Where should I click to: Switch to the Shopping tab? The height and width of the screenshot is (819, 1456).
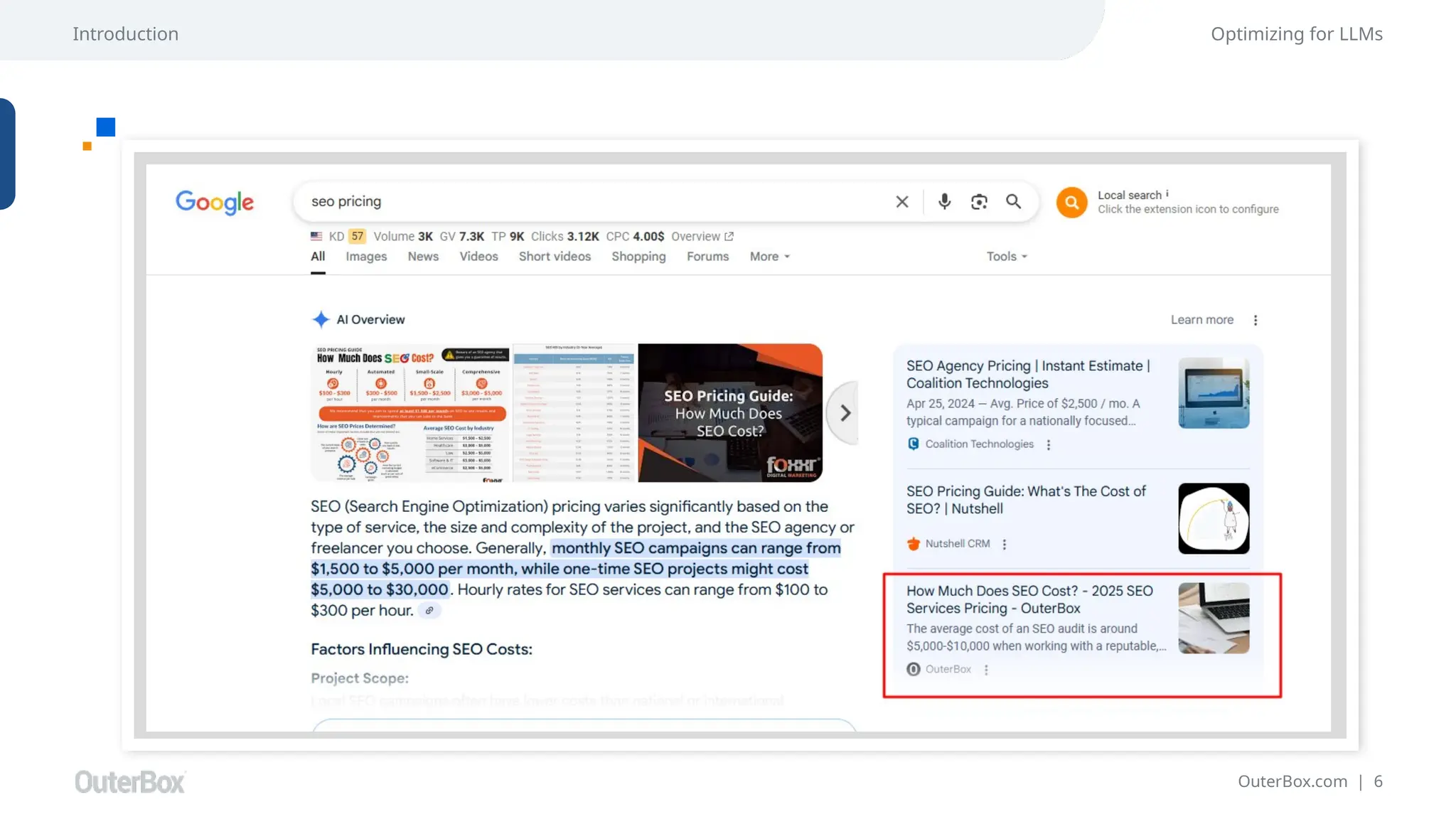tap(638, 257)
